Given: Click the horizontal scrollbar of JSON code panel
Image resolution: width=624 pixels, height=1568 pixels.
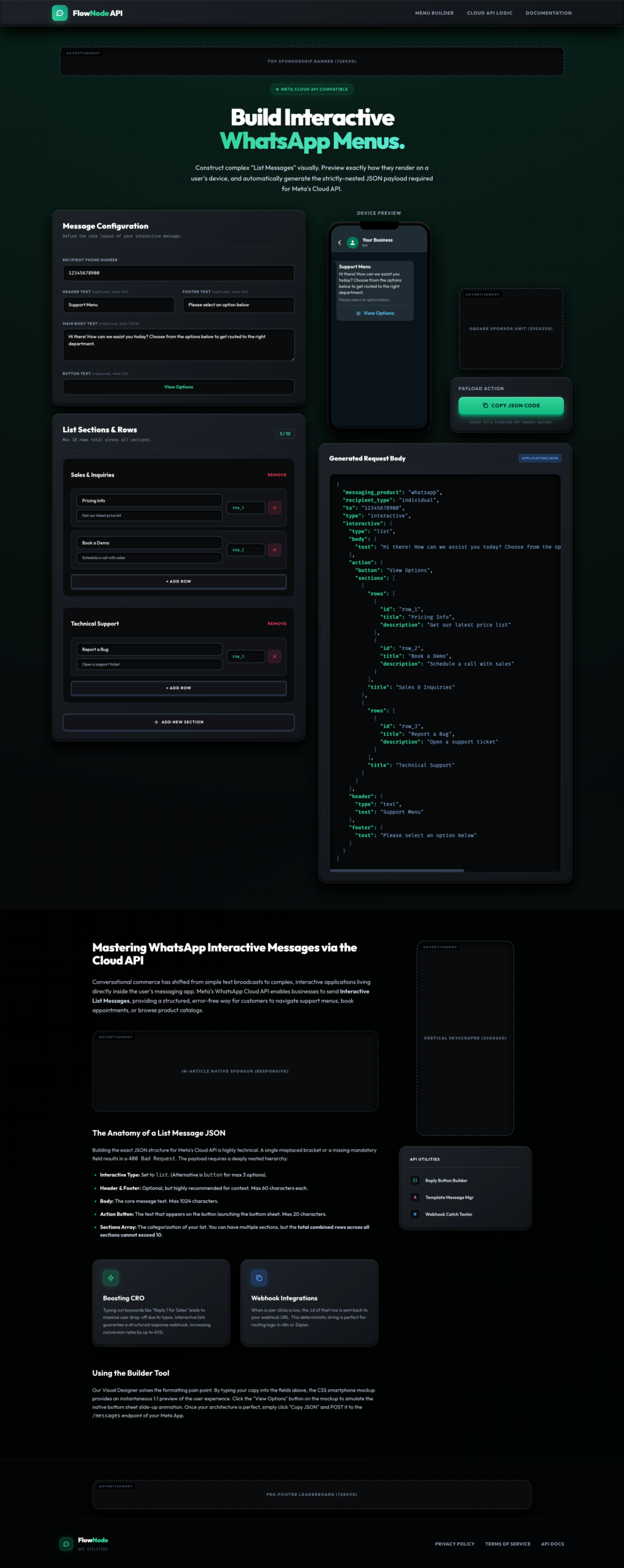Looking at the screenshot, I should (397, 870).
